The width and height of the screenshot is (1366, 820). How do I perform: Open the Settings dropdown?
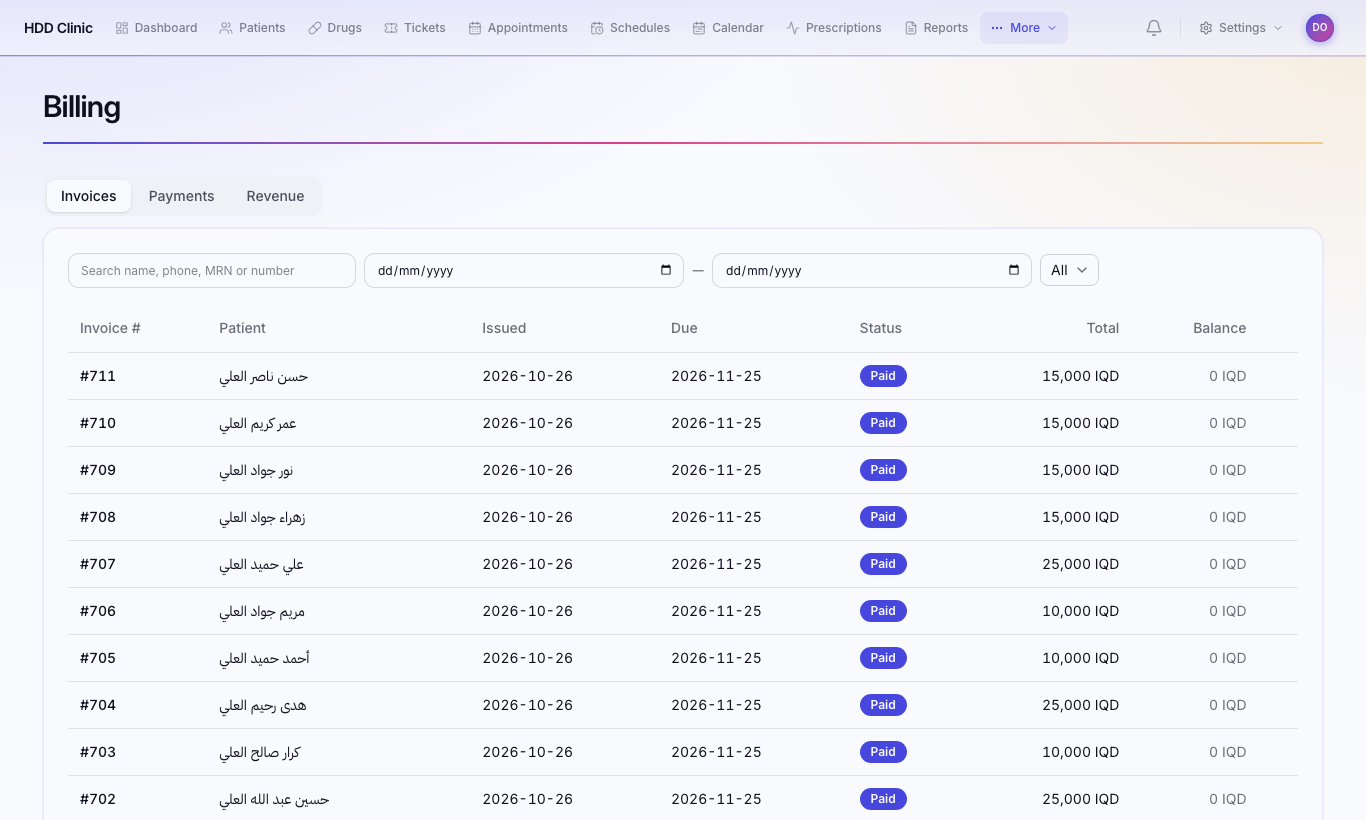(1240, 28)
